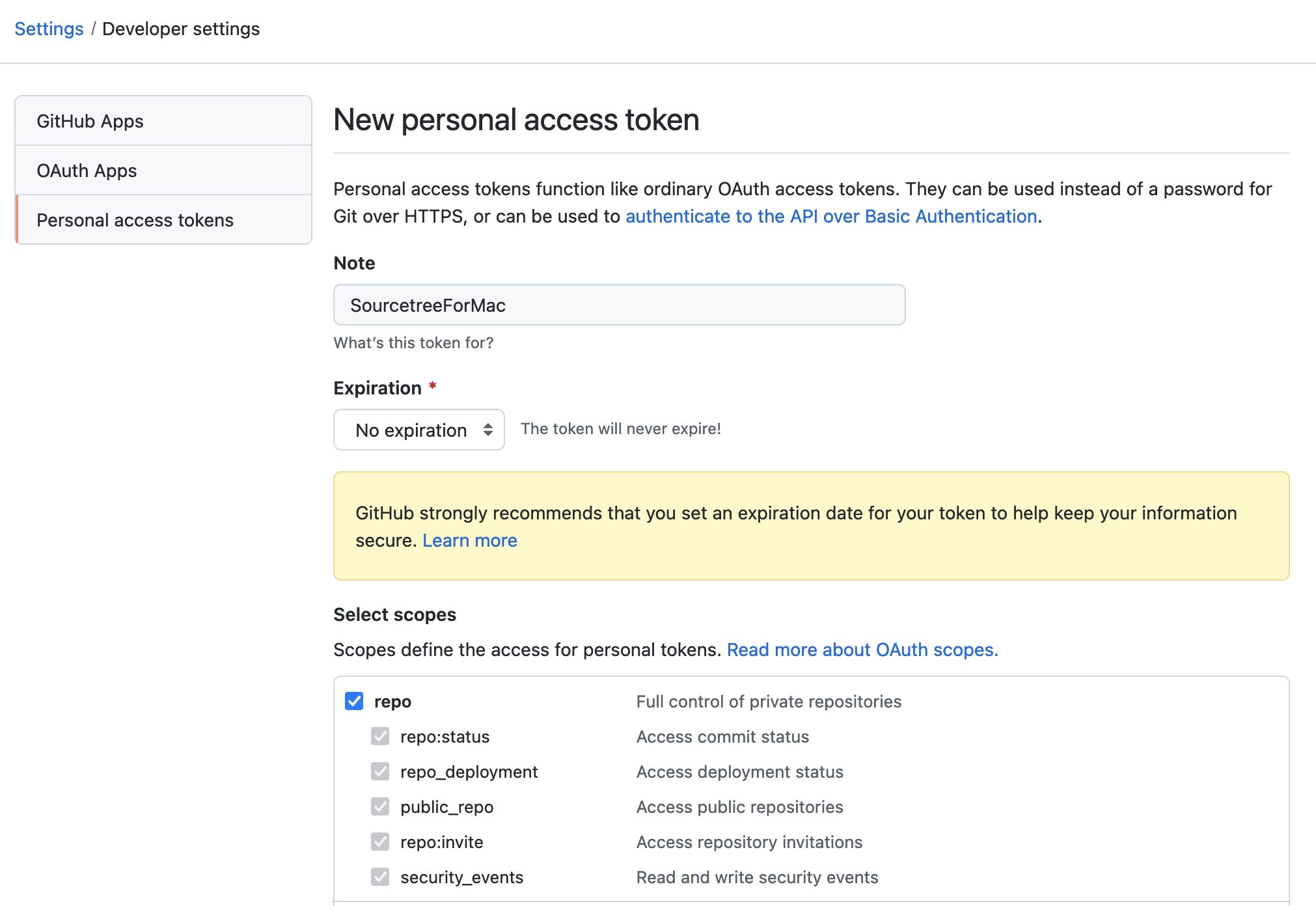The image size is (1316, 906).
Task: Open GitHub Apps in sidebar
Action: [x=90, y=121]
